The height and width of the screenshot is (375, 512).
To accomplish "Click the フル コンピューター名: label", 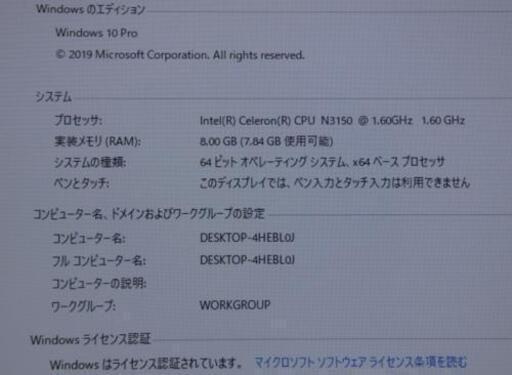I will pos(99,261).
